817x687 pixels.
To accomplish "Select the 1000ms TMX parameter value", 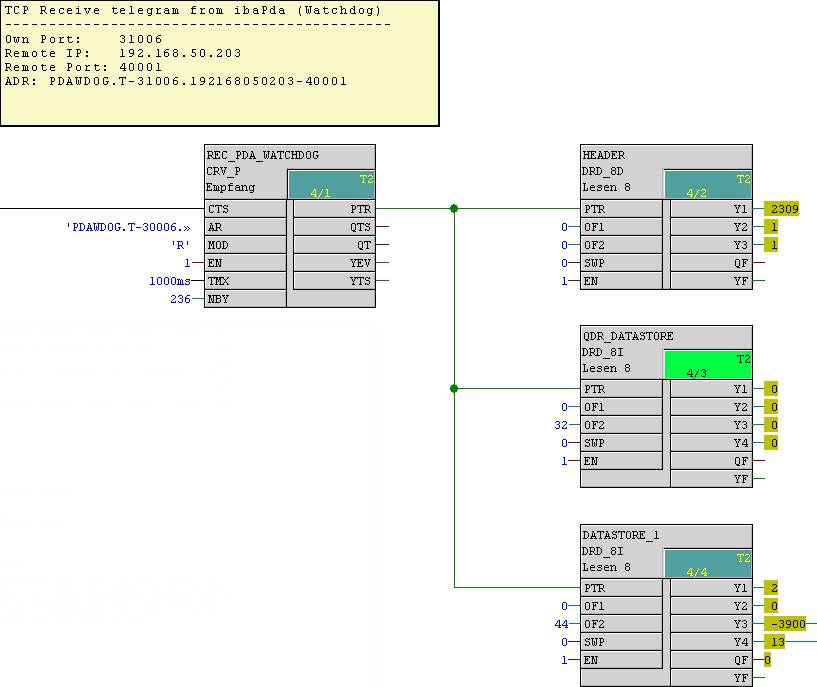I will (169, 281).
